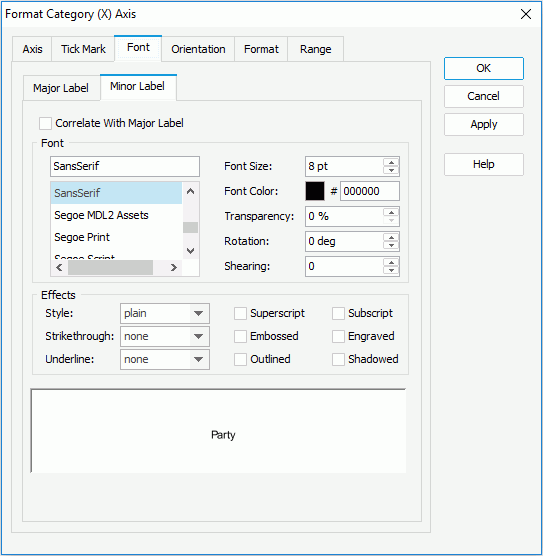Image resolution: width=543 pixels, height=556 pixels.
Task: Click font list scroll down arrow
Action: point(190,251)
